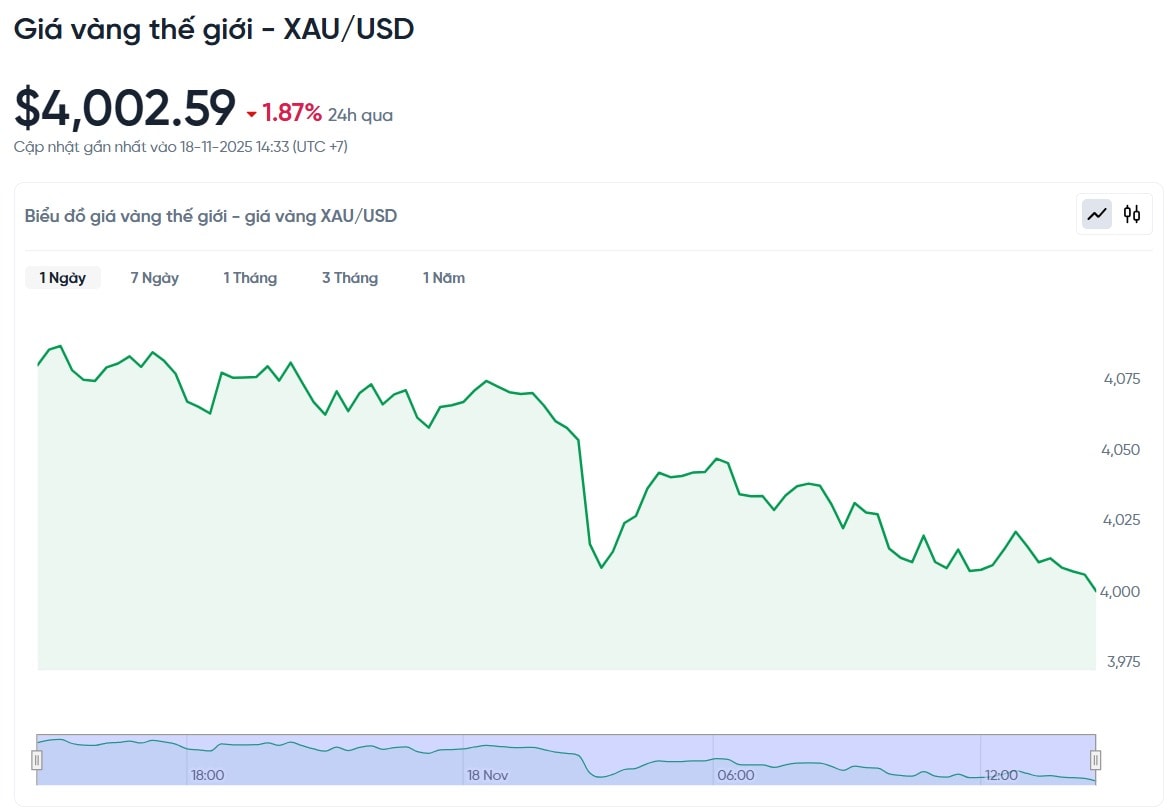Show the 3 Tháng price history
Viewport: 1171px width, 810px height.
(350, 278)
